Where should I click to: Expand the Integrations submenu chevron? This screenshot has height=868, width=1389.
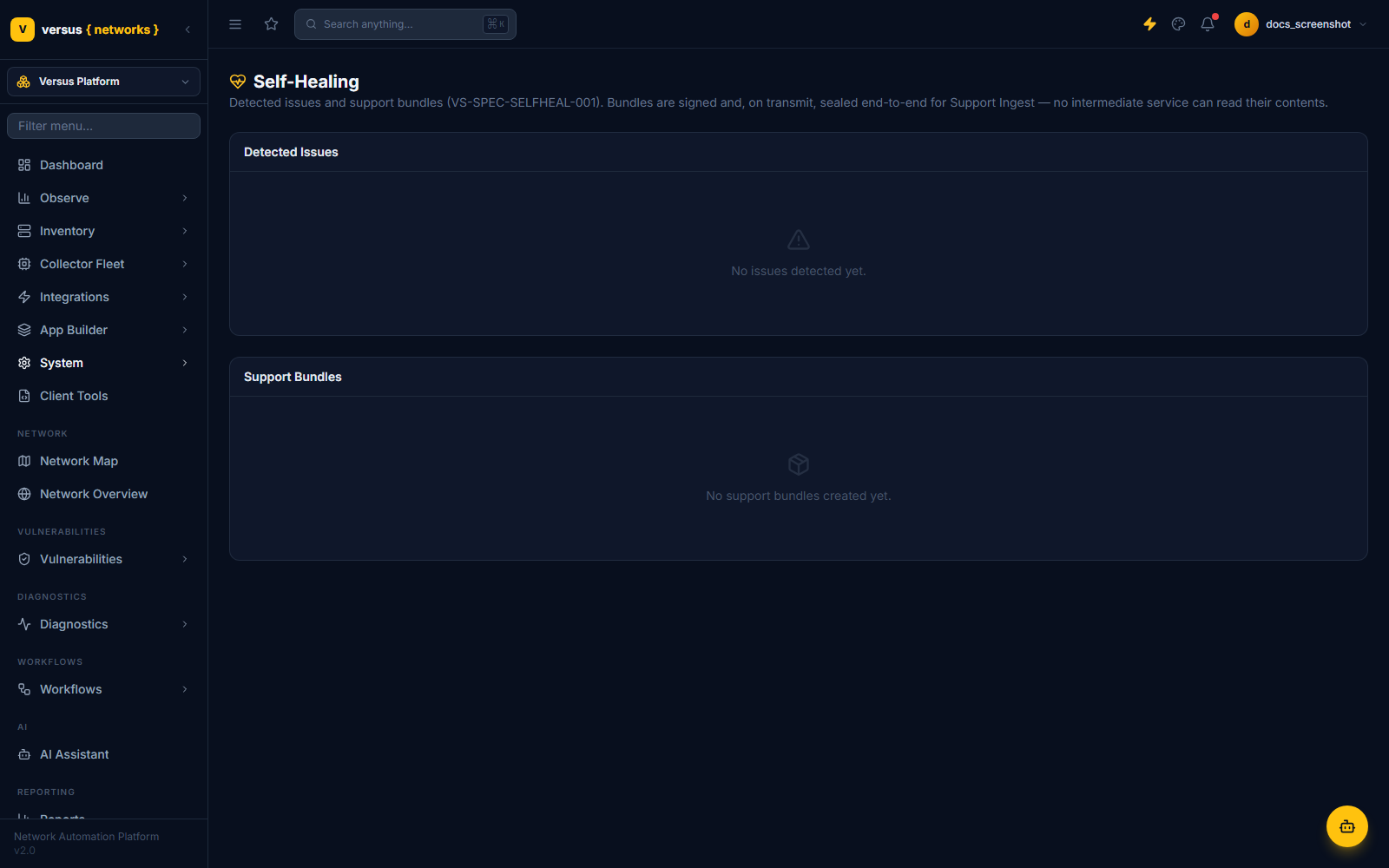pyautogui.click(x=185, y=297)
